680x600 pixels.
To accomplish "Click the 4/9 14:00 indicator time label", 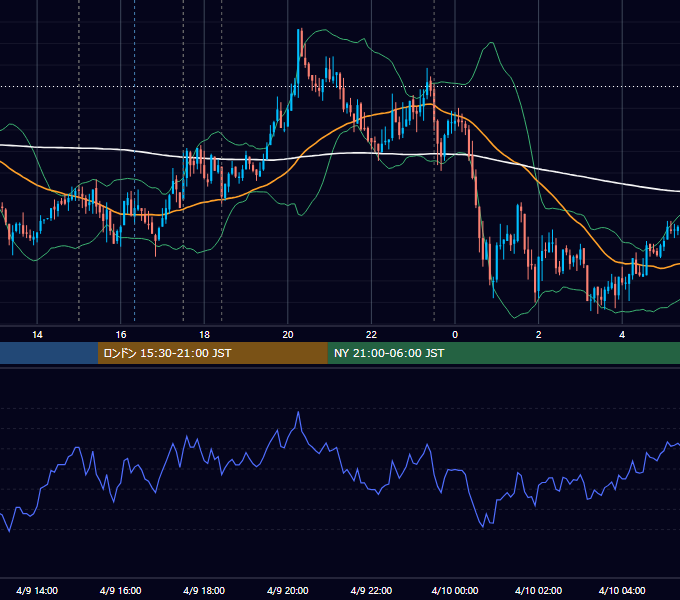I will point(37,590).
